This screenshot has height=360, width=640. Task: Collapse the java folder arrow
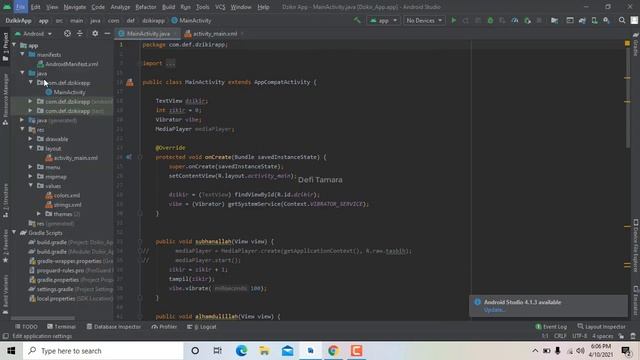point(22,73)
